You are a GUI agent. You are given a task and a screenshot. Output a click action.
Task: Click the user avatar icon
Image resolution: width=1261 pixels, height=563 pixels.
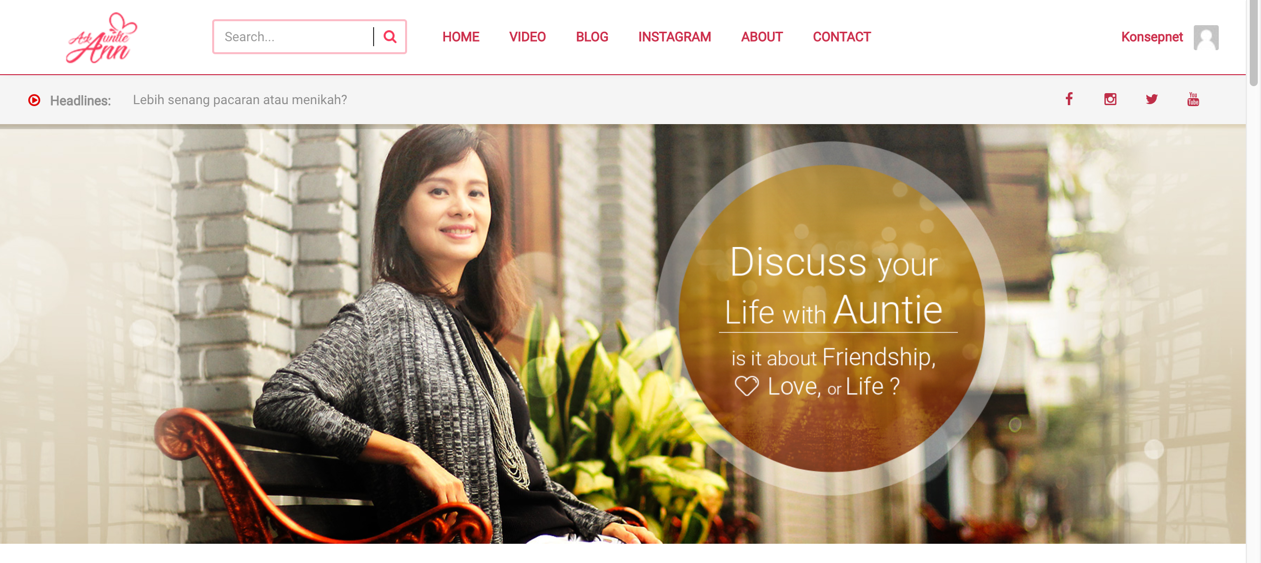(1206, 38)
